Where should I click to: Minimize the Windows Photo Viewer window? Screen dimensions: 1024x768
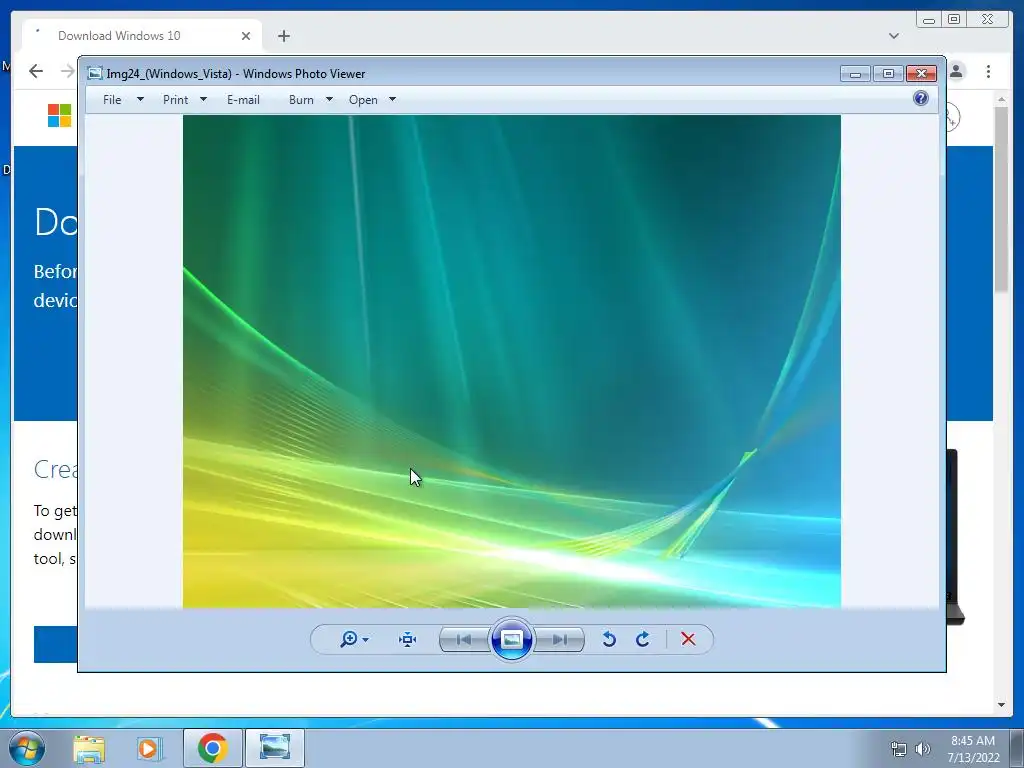[855, 74]
